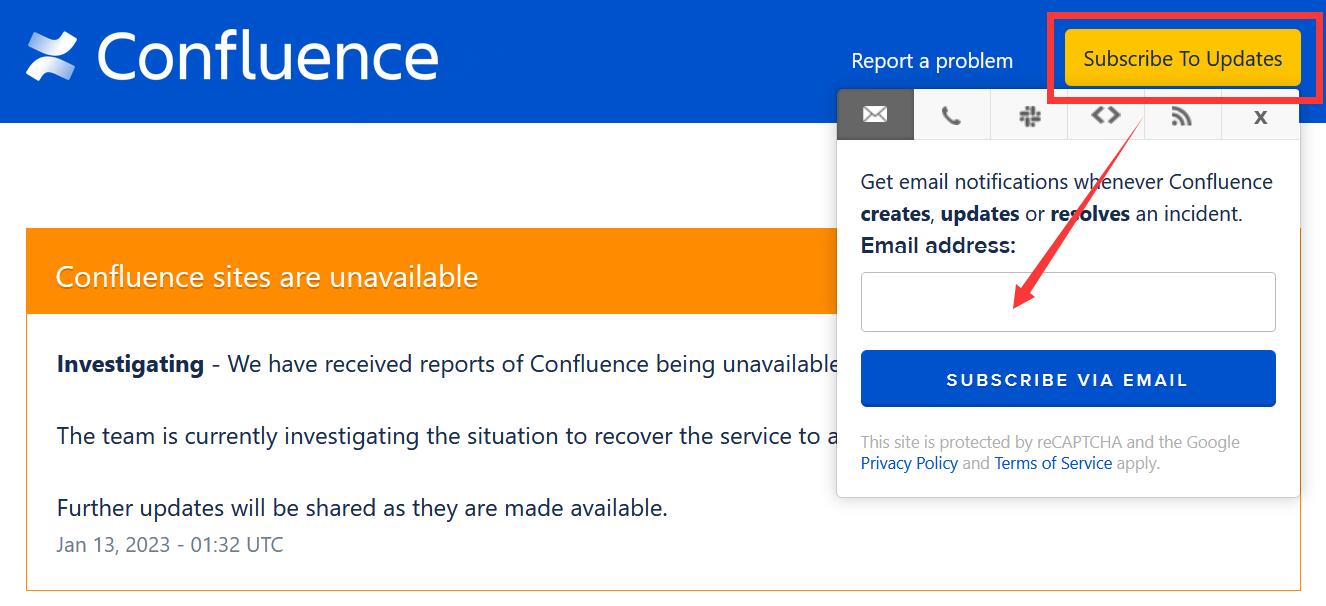This screenshot has width=1326, height=606.
Task: Select the phone notifications icon
Action: 952,114
